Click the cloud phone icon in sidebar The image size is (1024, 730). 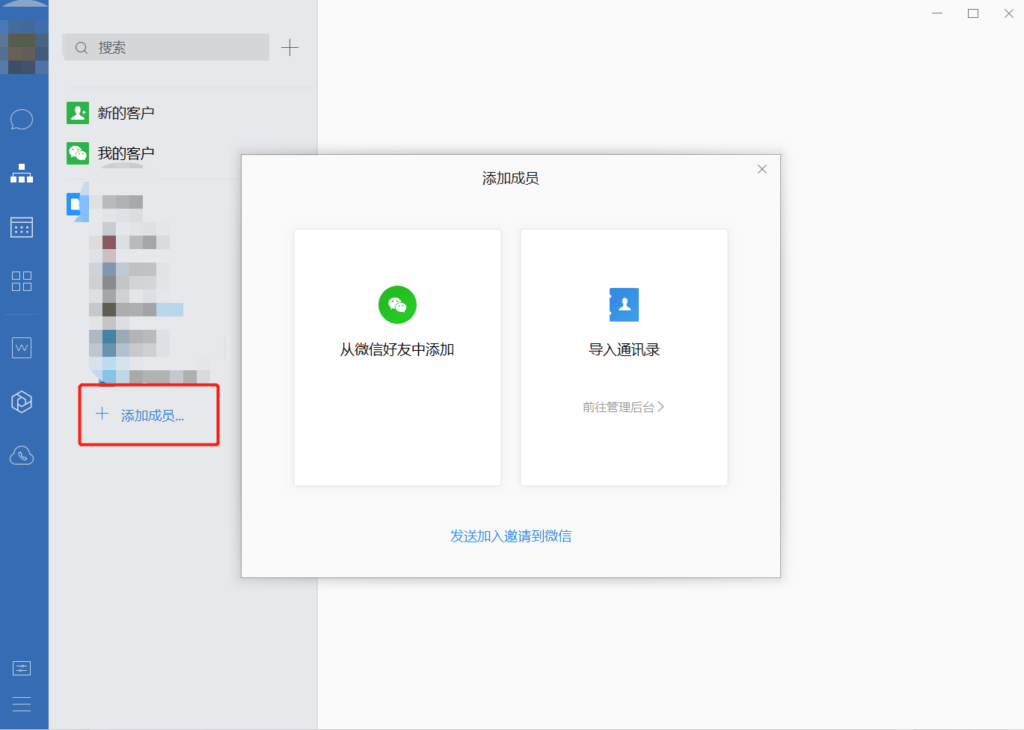pos(22,456)
